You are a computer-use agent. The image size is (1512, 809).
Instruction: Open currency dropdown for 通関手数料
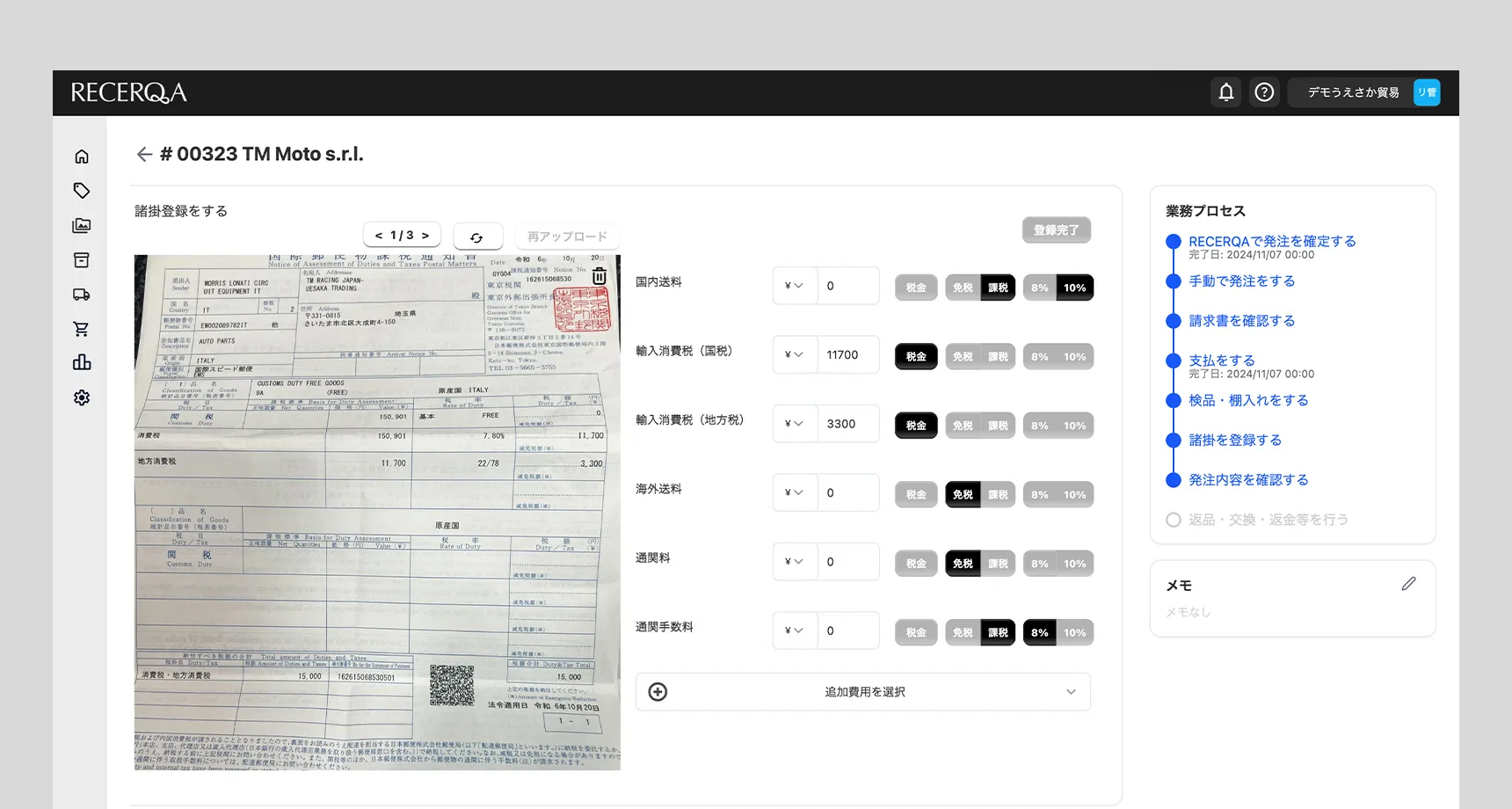pyautogui.click(x=794, y=630)
